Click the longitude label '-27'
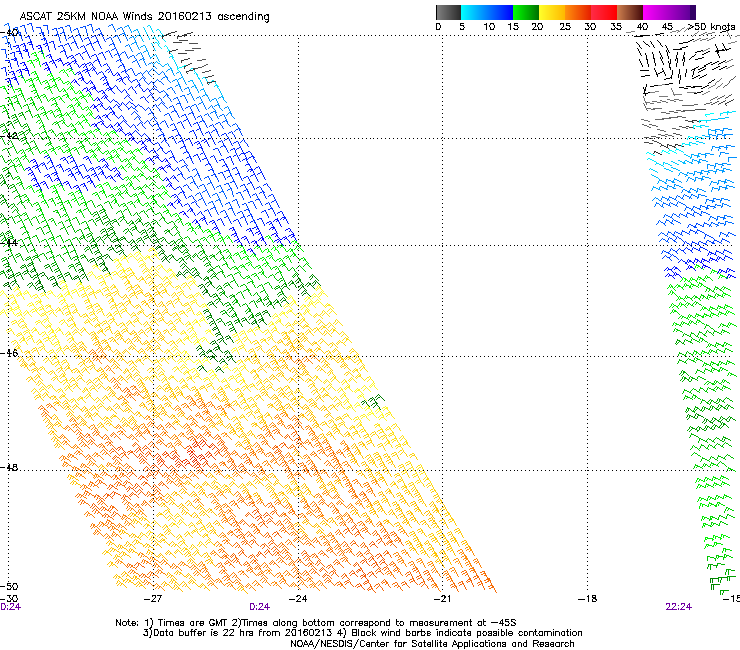The width and height of the screenshot is (740, 650). (153, 599)
